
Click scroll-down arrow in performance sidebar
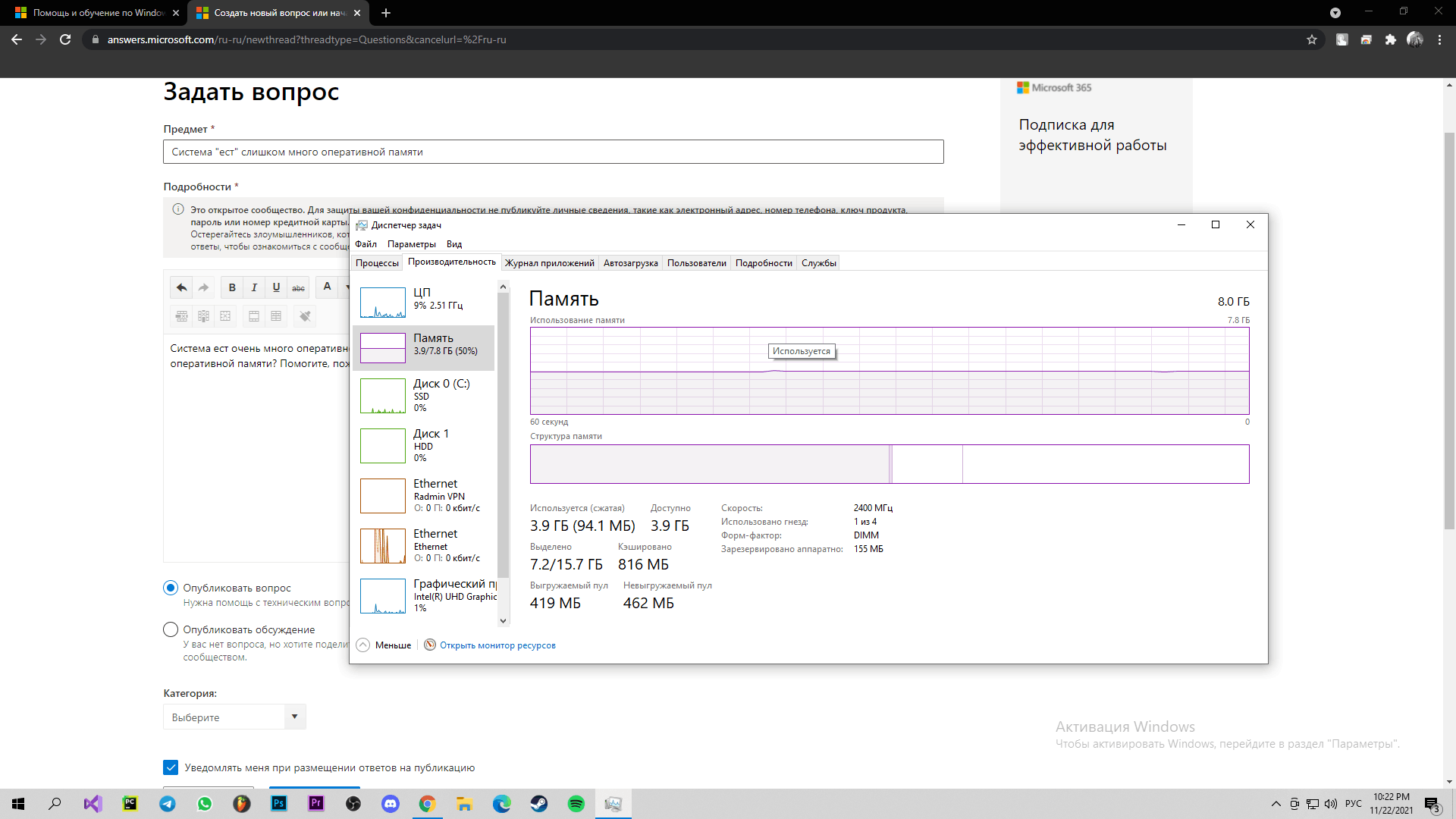coord(503,621)
